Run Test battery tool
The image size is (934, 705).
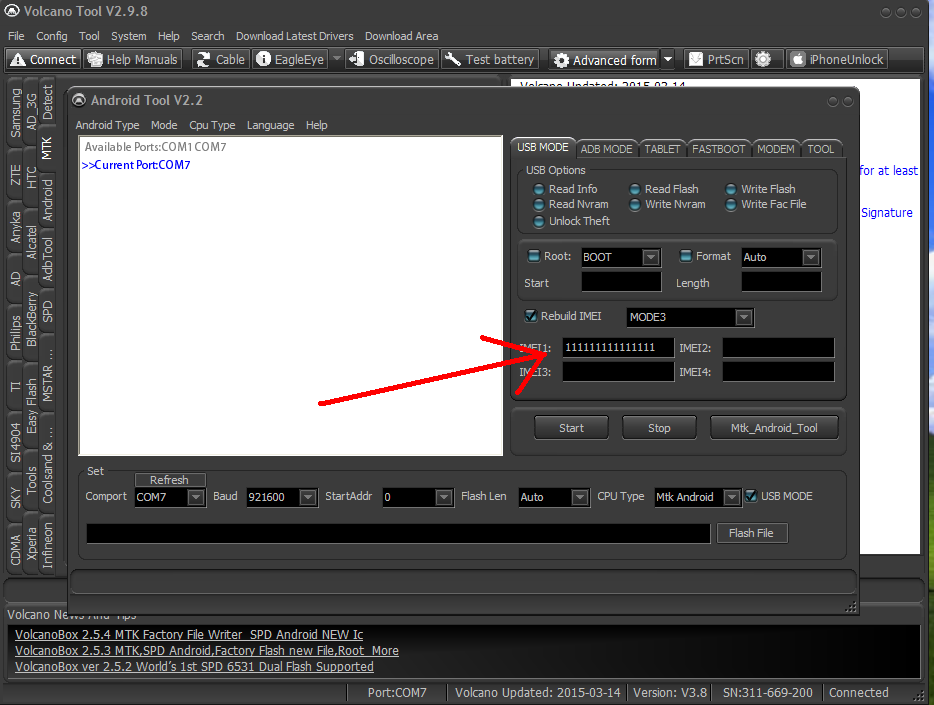pos(490,60)
